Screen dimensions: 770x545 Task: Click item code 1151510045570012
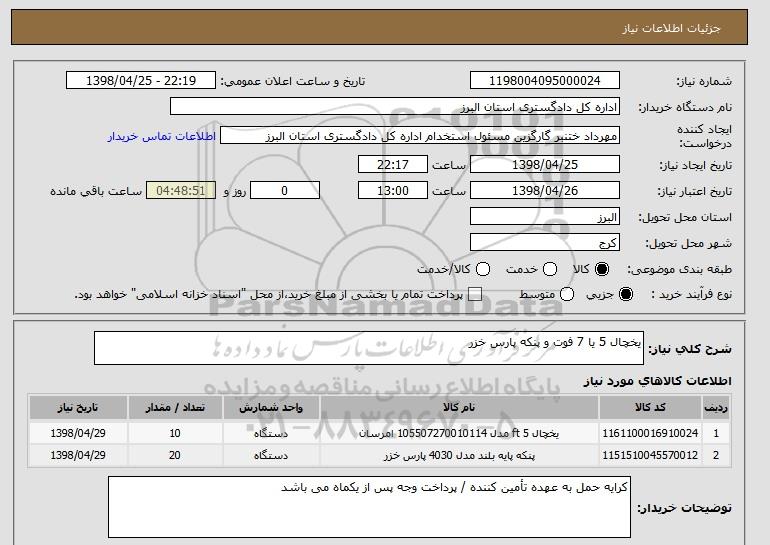pyautogui.click(x=650, y=455)
